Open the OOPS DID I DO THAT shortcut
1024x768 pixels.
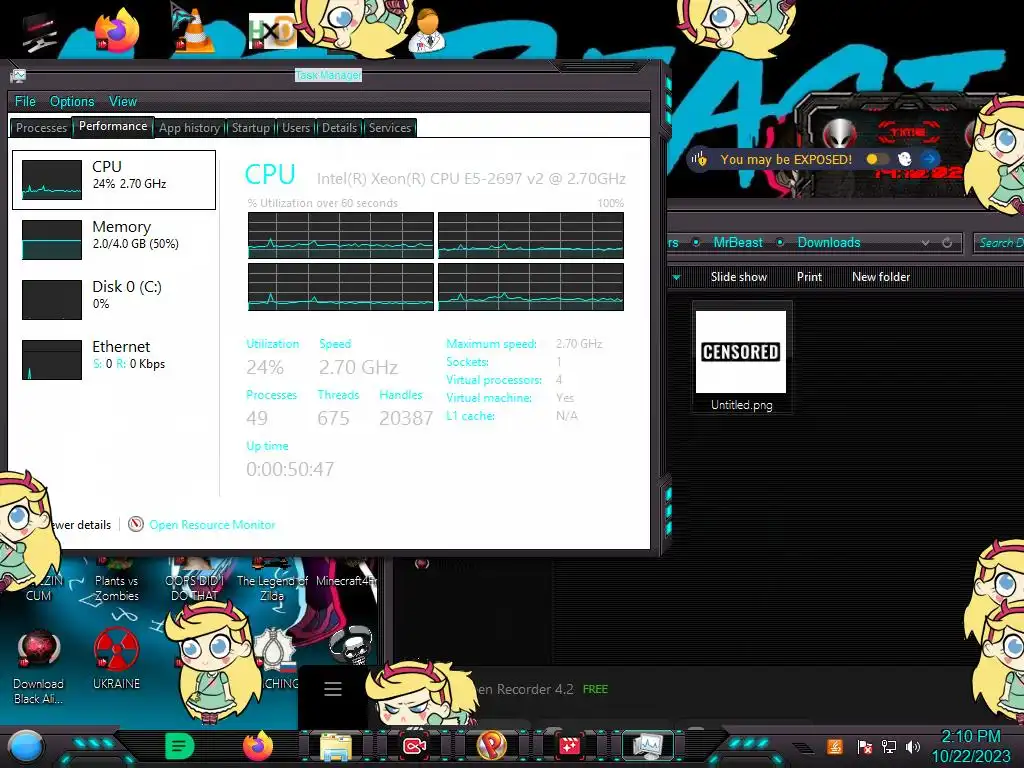(195, 580)
